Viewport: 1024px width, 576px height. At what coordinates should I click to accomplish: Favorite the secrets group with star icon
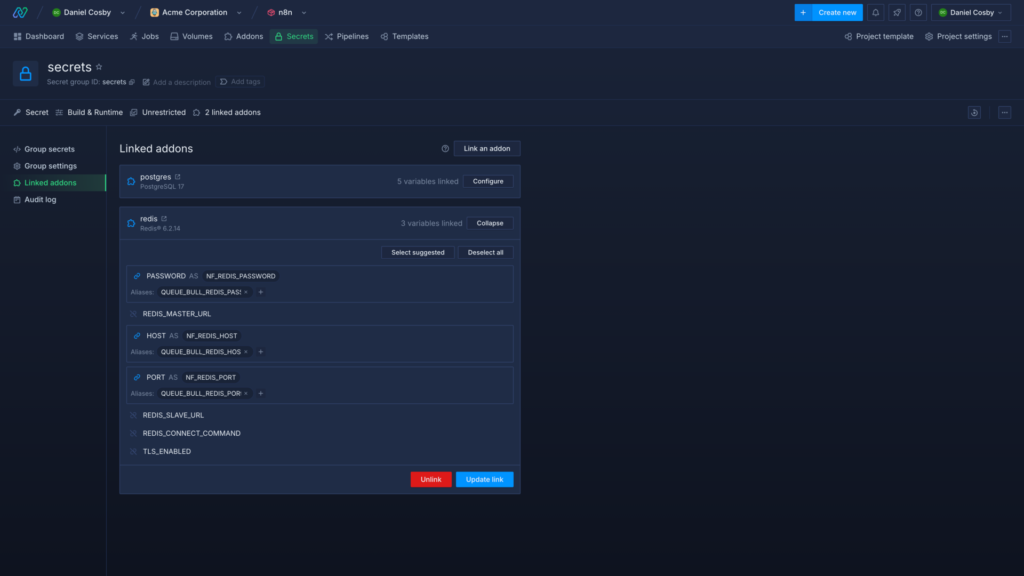99,67
